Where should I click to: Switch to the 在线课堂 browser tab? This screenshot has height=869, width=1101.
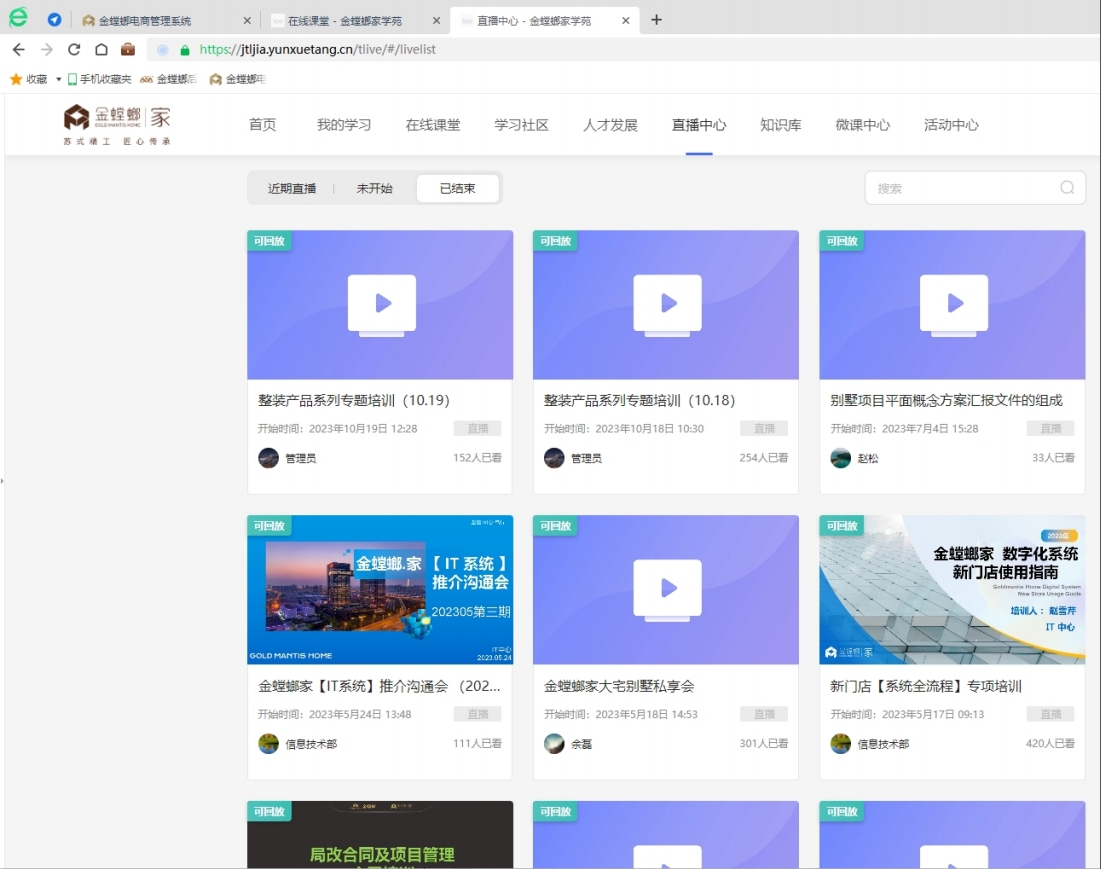pos(344,21)
